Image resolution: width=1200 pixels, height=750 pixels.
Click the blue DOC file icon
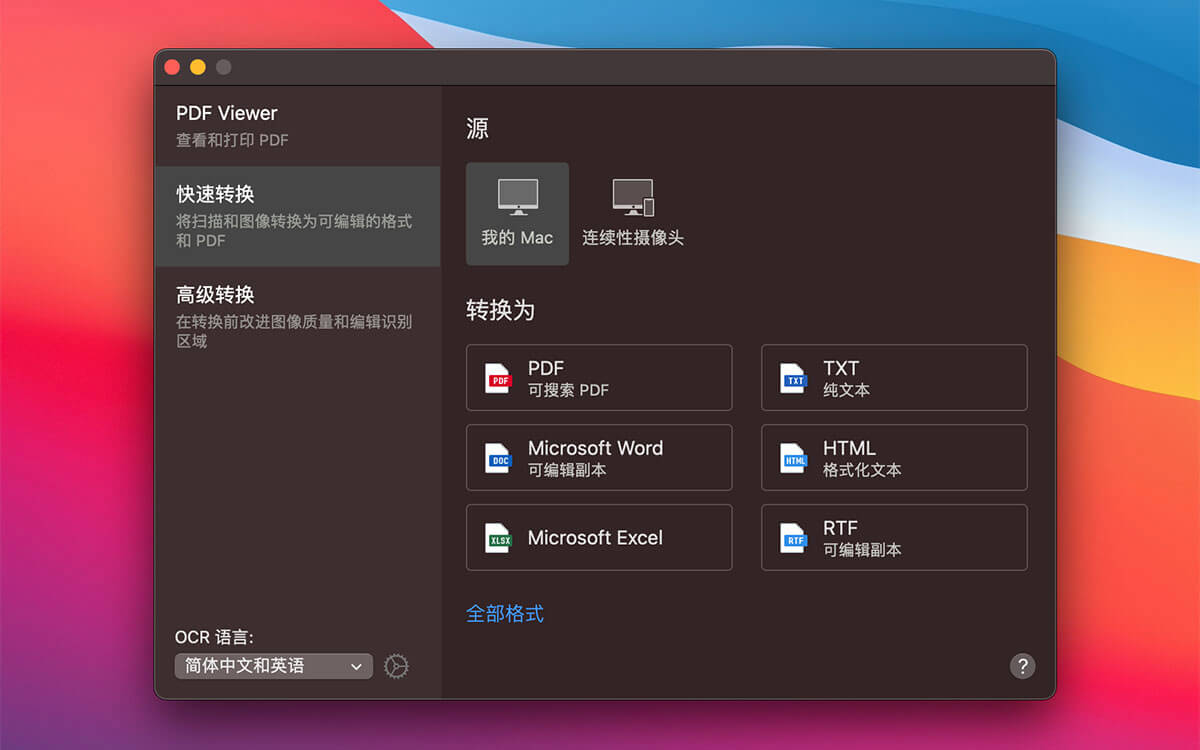tap(499, 458)
